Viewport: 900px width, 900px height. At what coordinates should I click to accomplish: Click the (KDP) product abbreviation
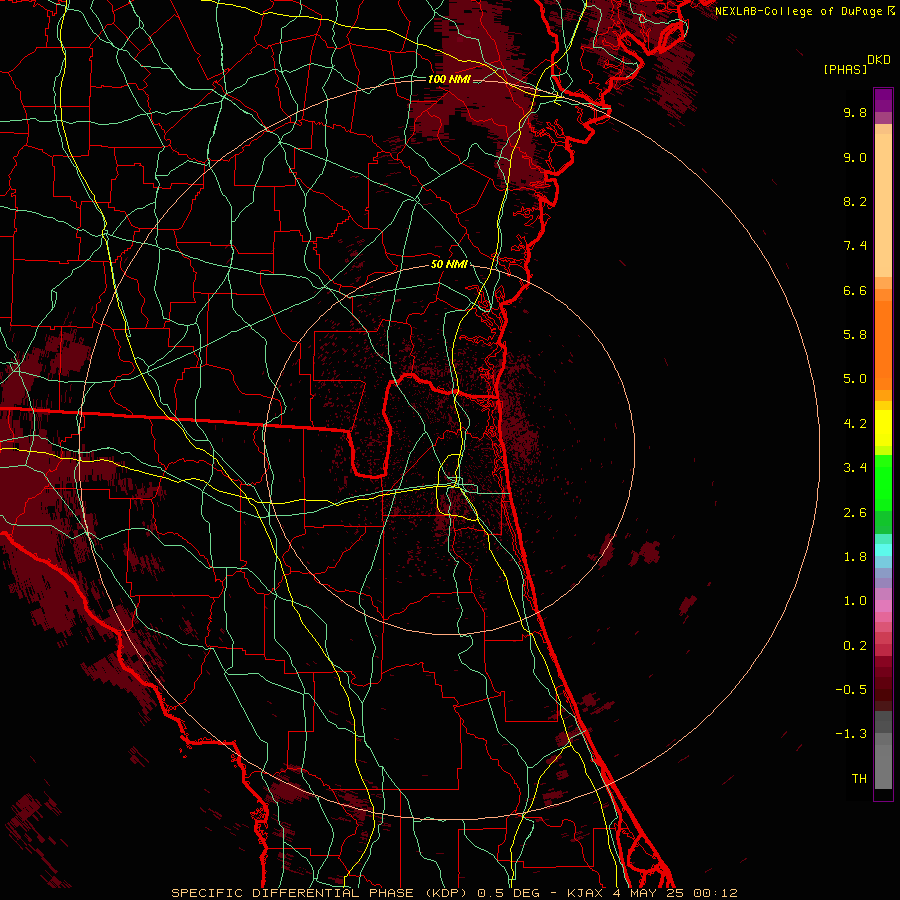click(x=449, y=893)
